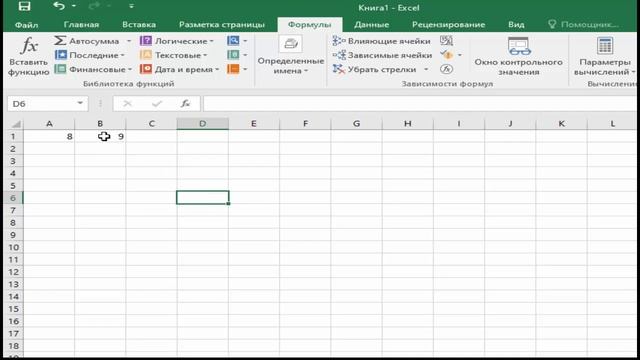Click the Evaluate Formula icon
Screen dimensions: 640x360
click(x=446, y=69)
